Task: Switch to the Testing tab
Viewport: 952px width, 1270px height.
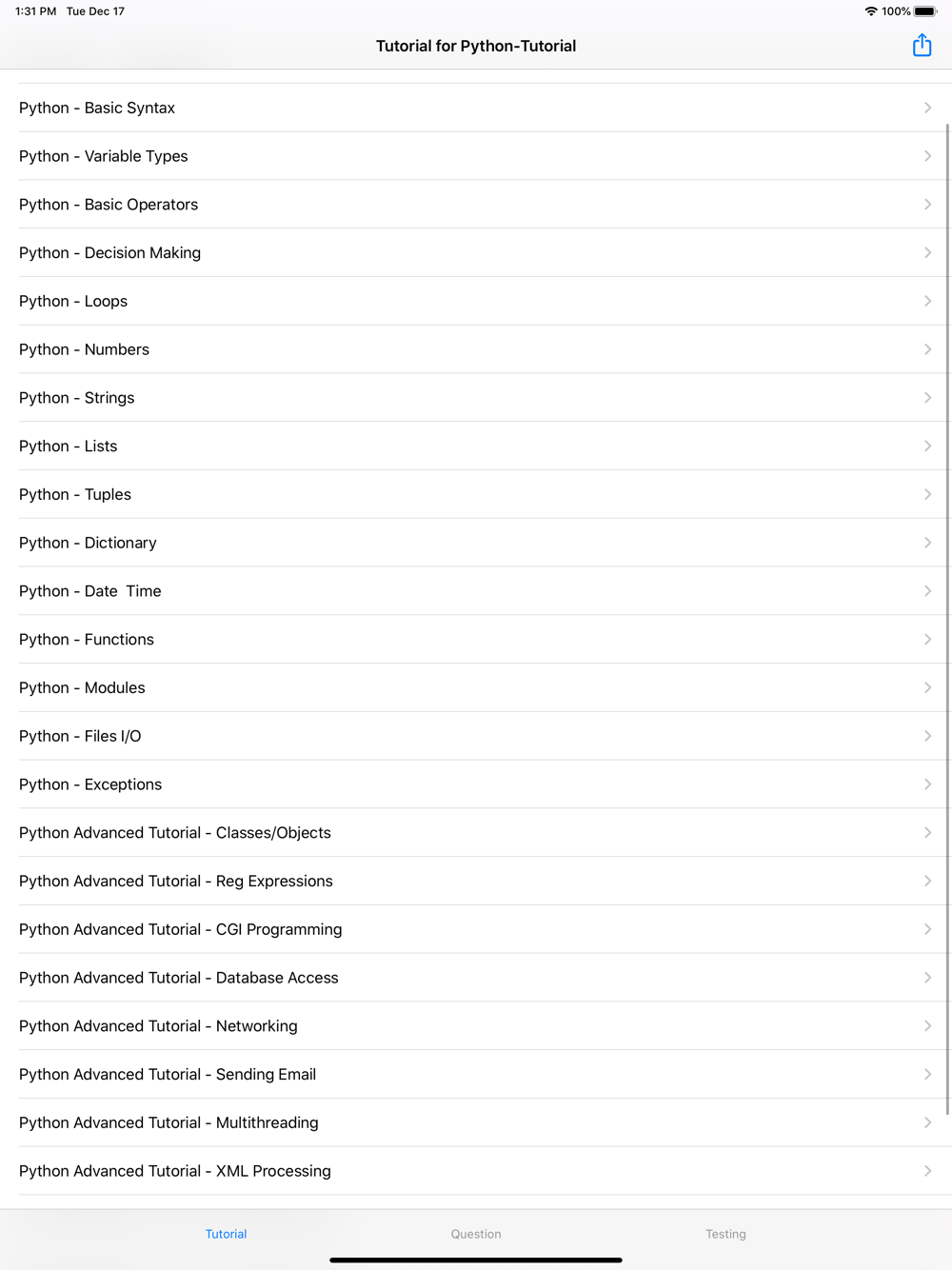Action: 725,1234
